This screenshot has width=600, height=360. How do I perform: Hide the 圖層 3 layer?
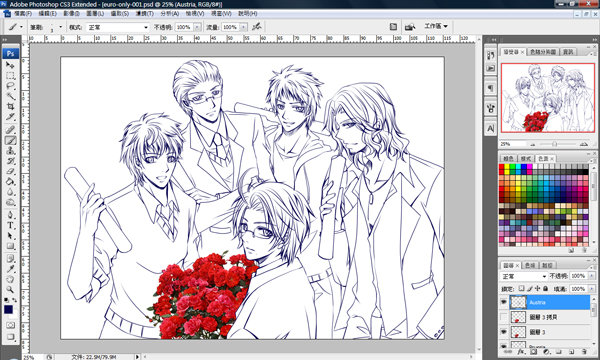(504, 332)
